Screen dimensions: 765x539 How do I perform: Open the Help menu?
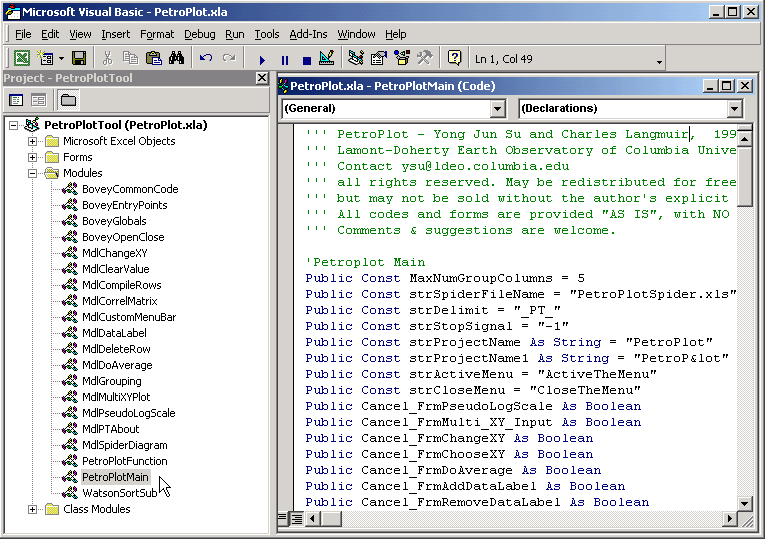(x=396, y=34)
